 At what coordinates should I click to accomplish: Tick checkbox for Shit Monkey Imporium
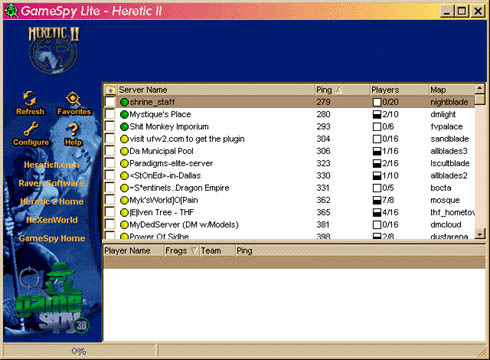tap(110, 126)
